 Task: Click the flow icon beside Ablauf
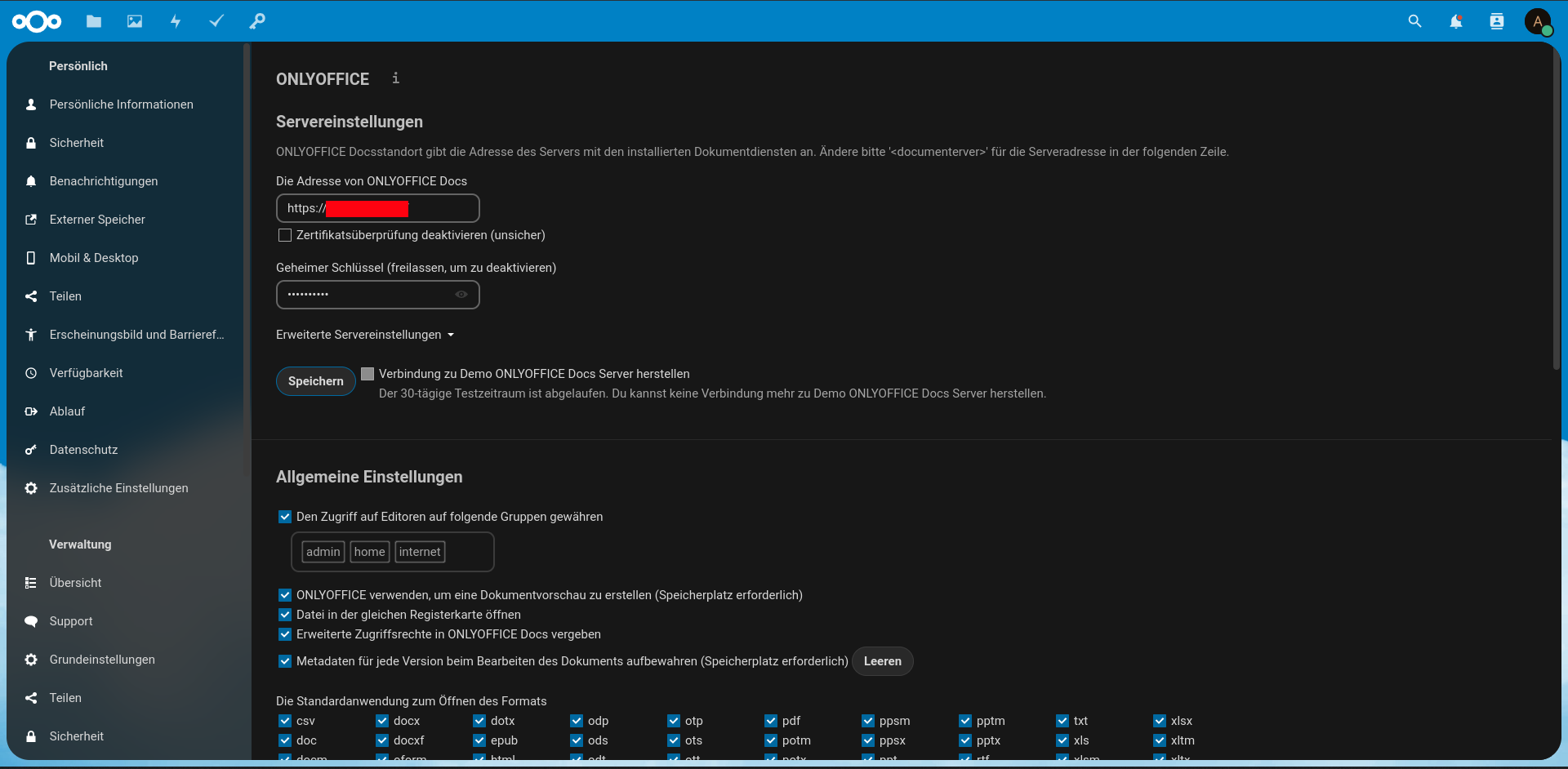tap(31, 411)
